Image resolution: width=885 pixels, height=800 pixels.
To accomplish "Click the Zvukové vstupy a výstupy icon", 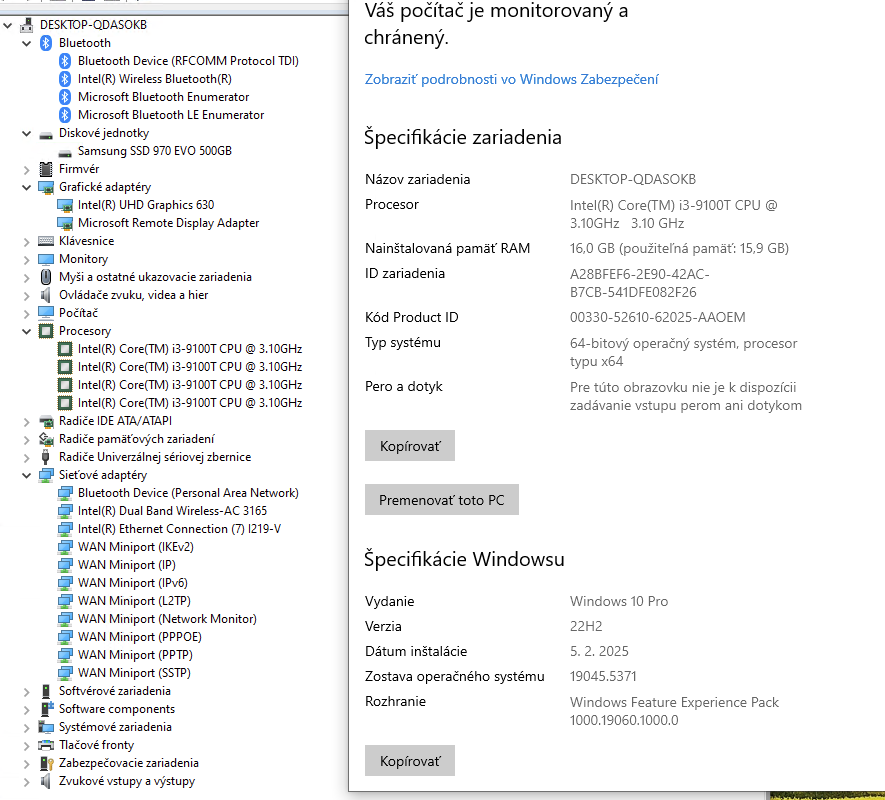I will pos(46,781).
